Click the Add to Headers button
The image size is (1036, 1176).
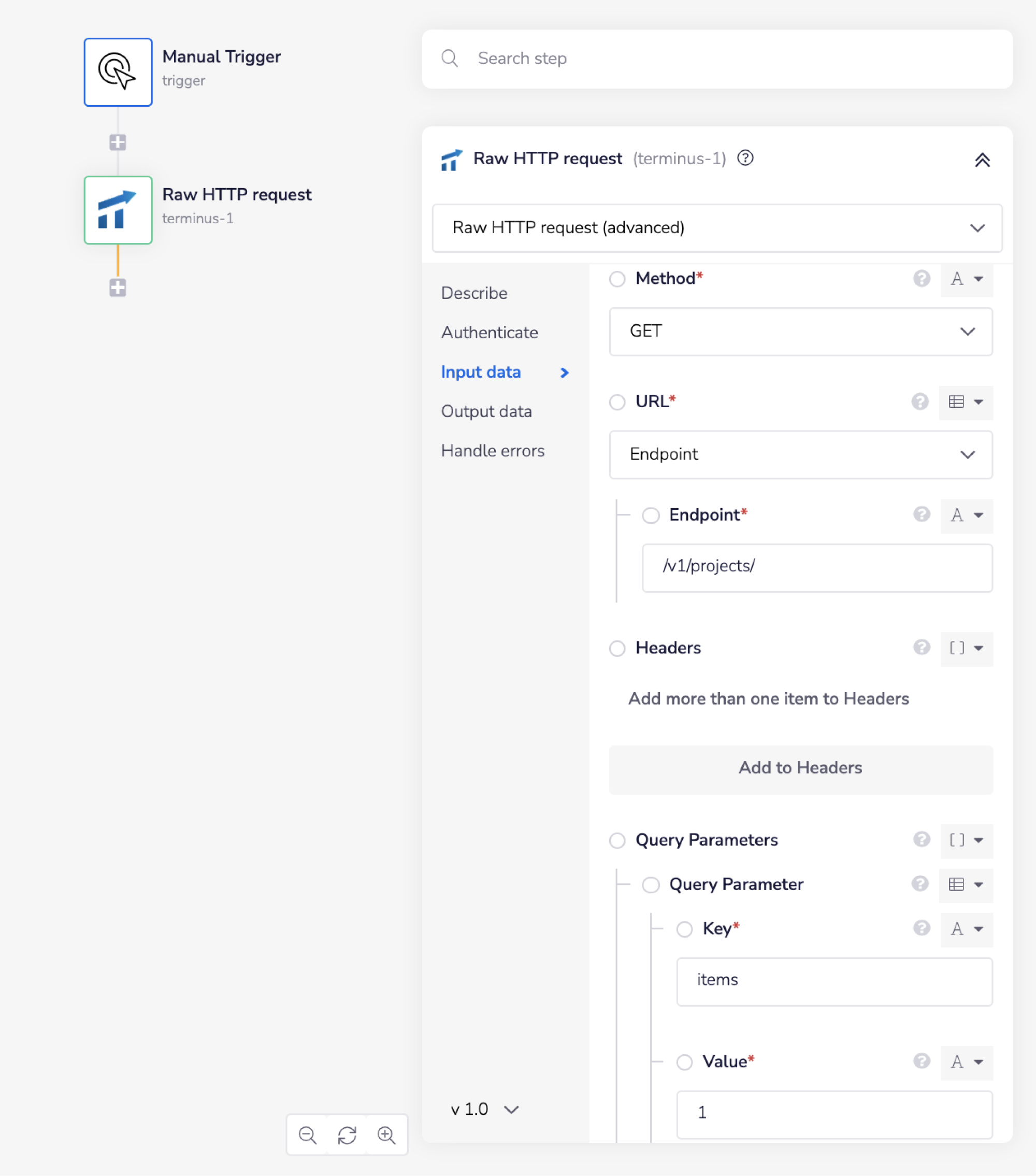tap(800, 768)
